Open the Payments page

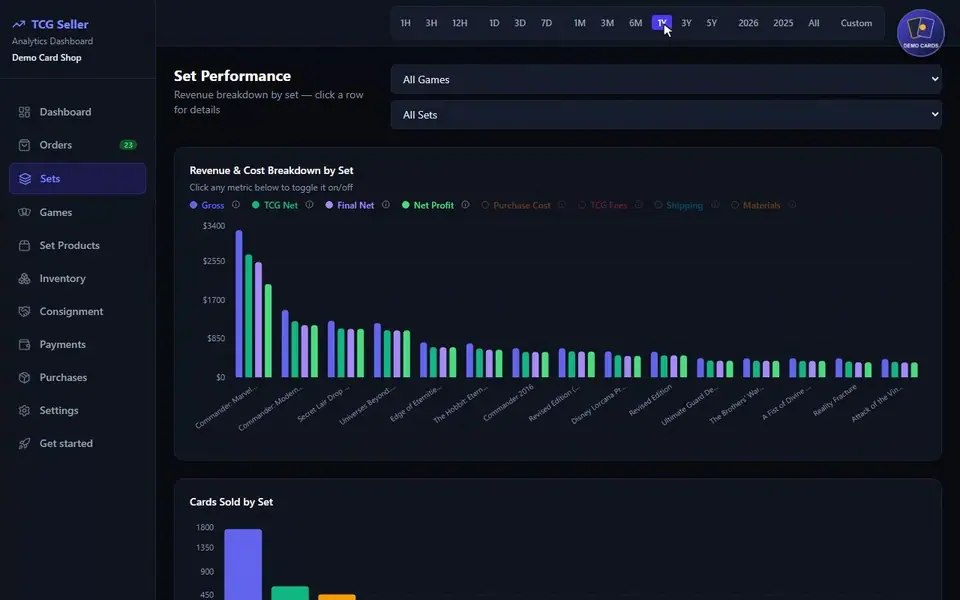pyautogui.click(x=77, y=345)
